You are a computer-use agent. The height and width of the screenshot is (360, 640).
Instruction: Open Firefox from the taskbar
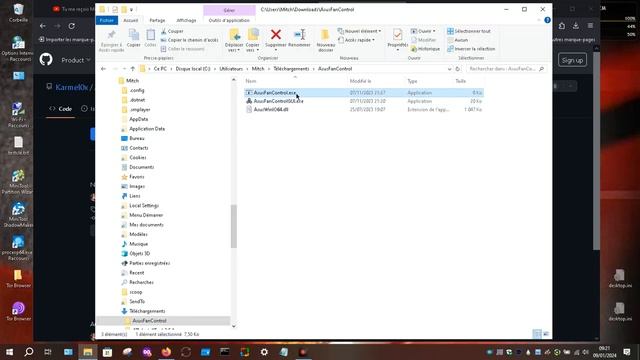[166, 352]
